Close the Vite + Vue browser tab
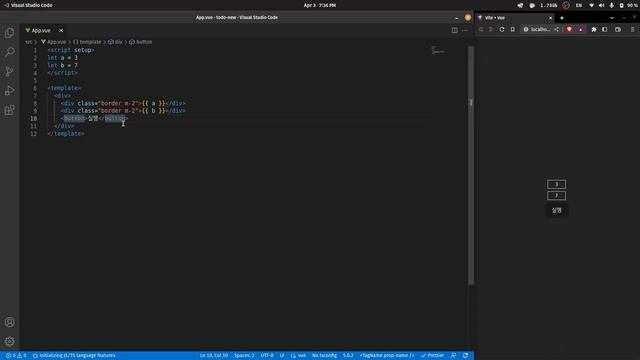 [x=550, y=18]
